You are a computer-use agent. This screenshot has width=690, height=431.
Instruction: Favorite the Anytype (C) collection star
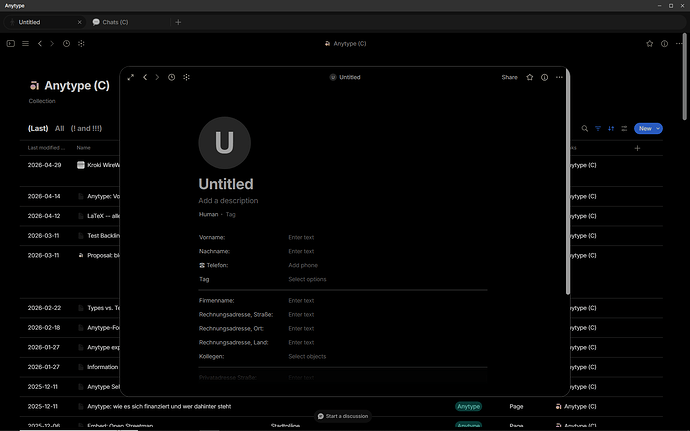650,44
